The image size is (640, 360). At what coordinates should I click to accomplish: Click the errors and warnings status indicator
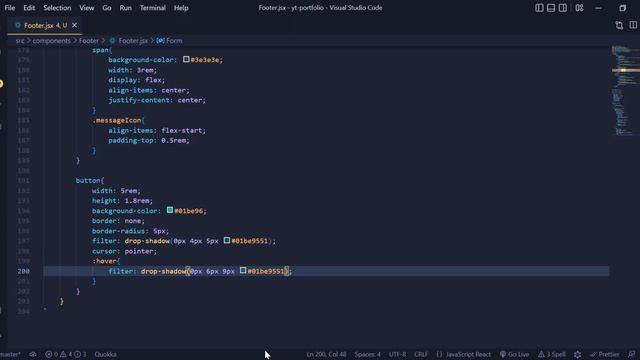point(65,354)
